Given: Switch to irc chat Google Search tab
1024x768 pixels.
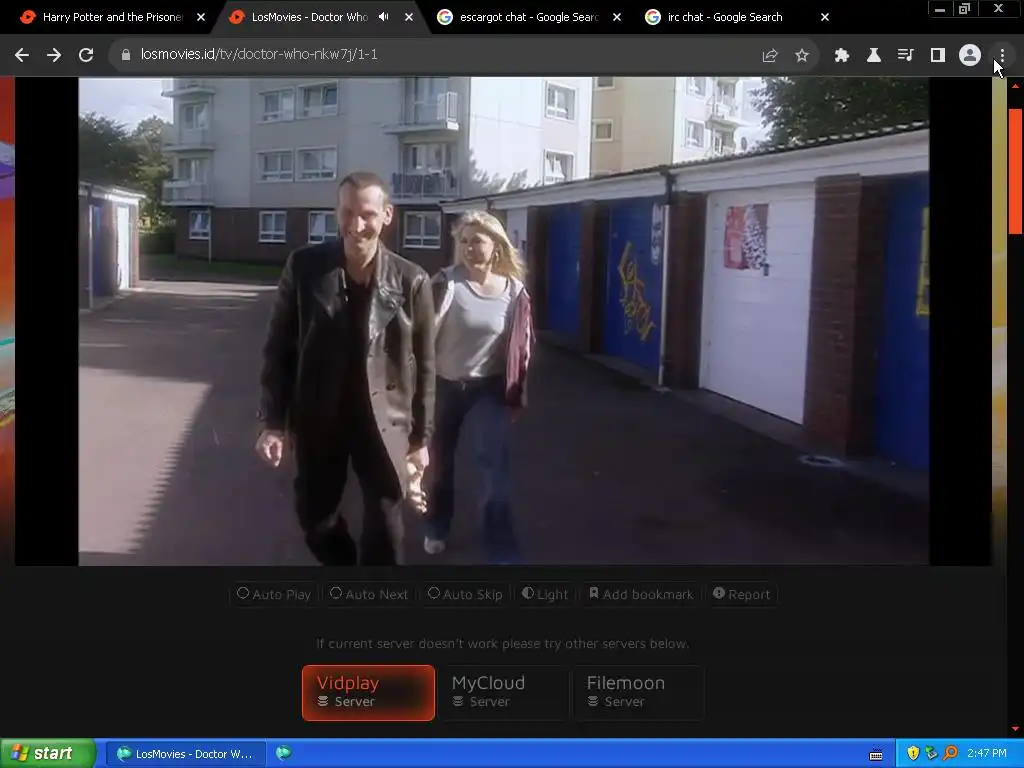Looking at the screenshot, I should coord(725,17).
